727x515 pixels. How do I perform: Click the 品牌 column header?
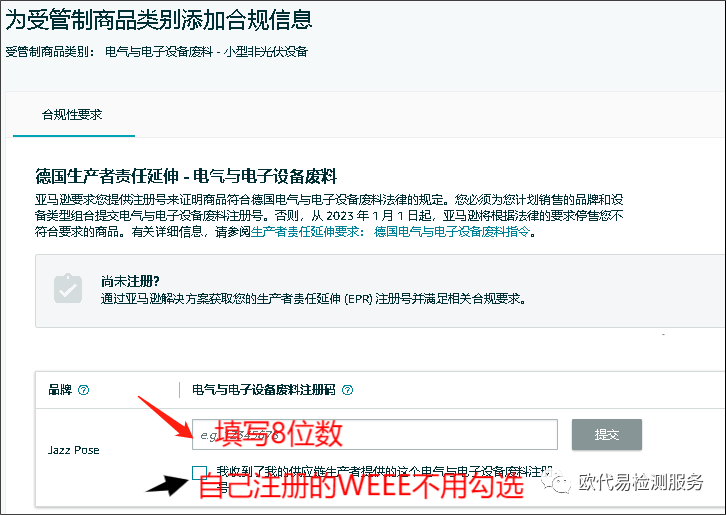click(x=60, y=390)
